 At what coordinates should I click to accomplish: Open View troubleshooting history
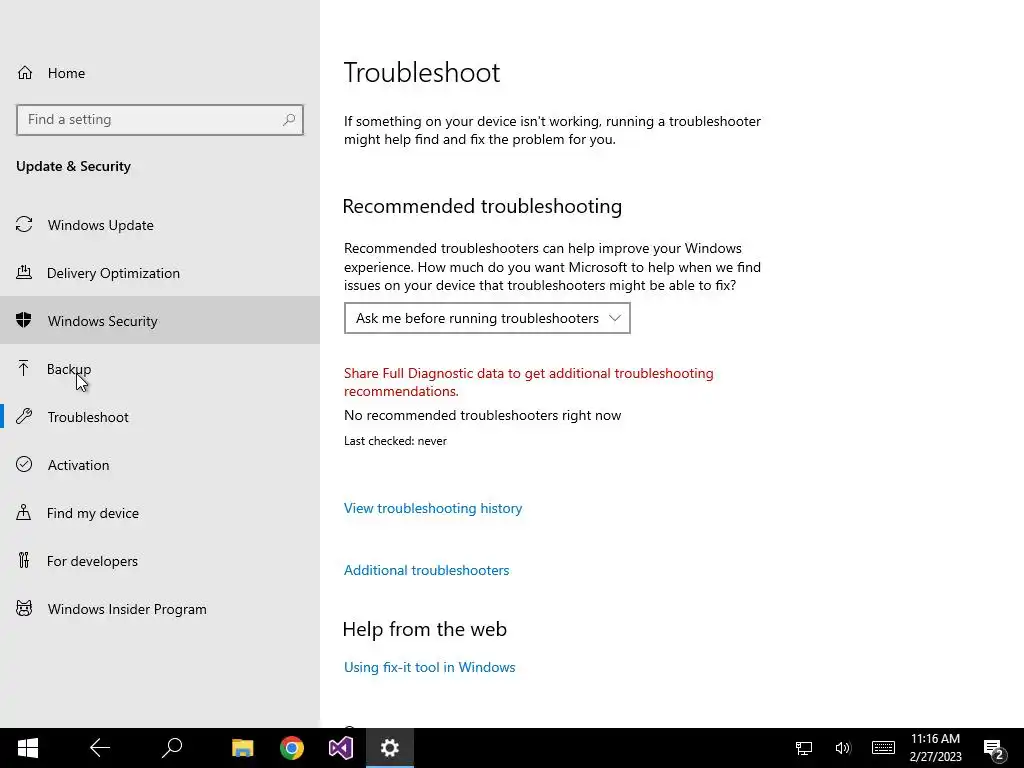tap(433, 508)
